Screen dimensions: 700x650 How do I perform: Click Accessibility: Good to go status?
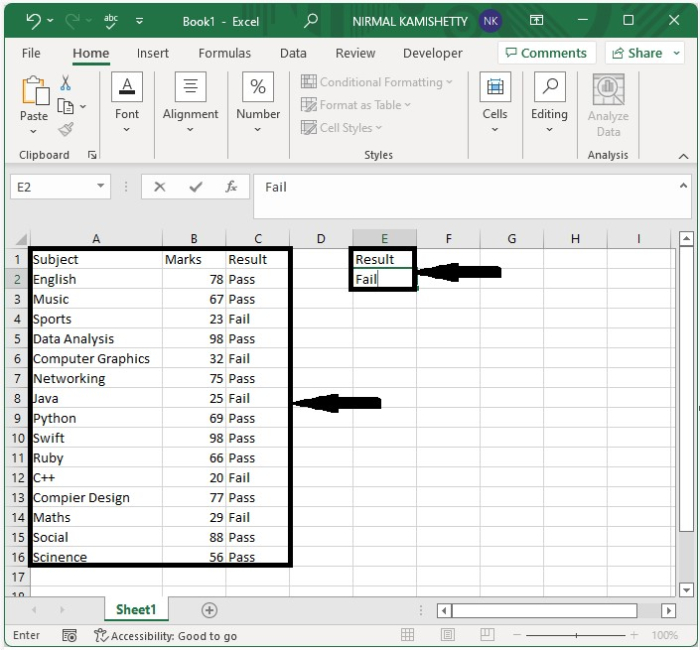(x=165, y=635)
